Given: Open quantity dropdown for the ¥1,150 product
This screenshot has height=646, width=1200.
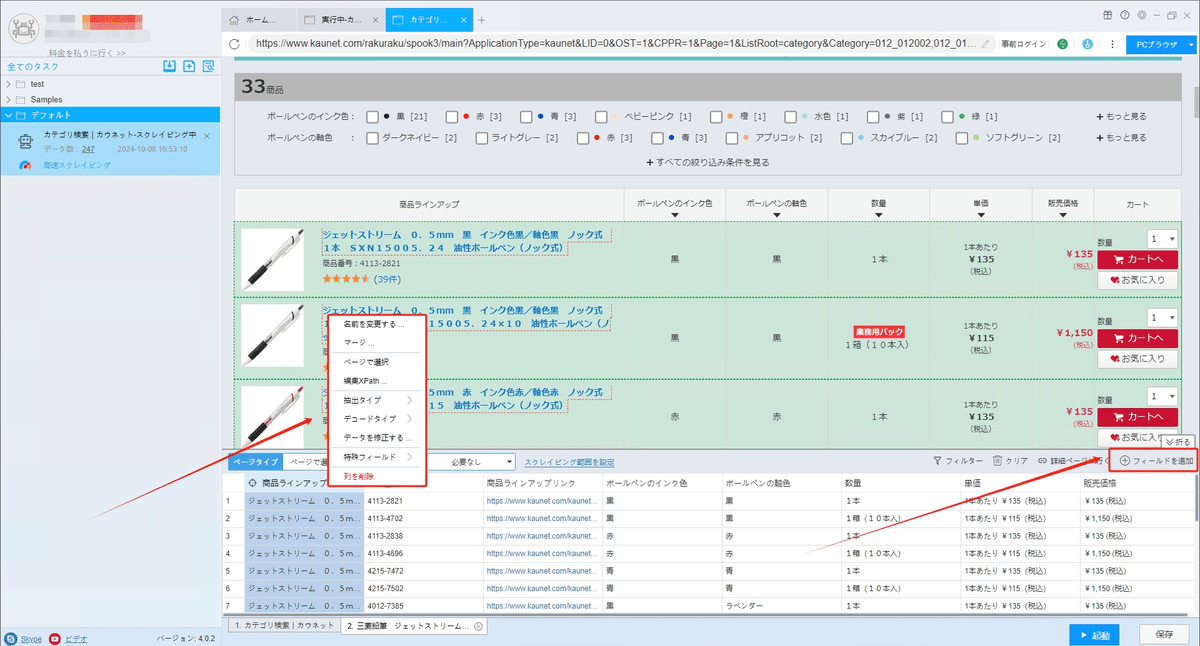Looking at the screenshot, I should point(1161,317).
